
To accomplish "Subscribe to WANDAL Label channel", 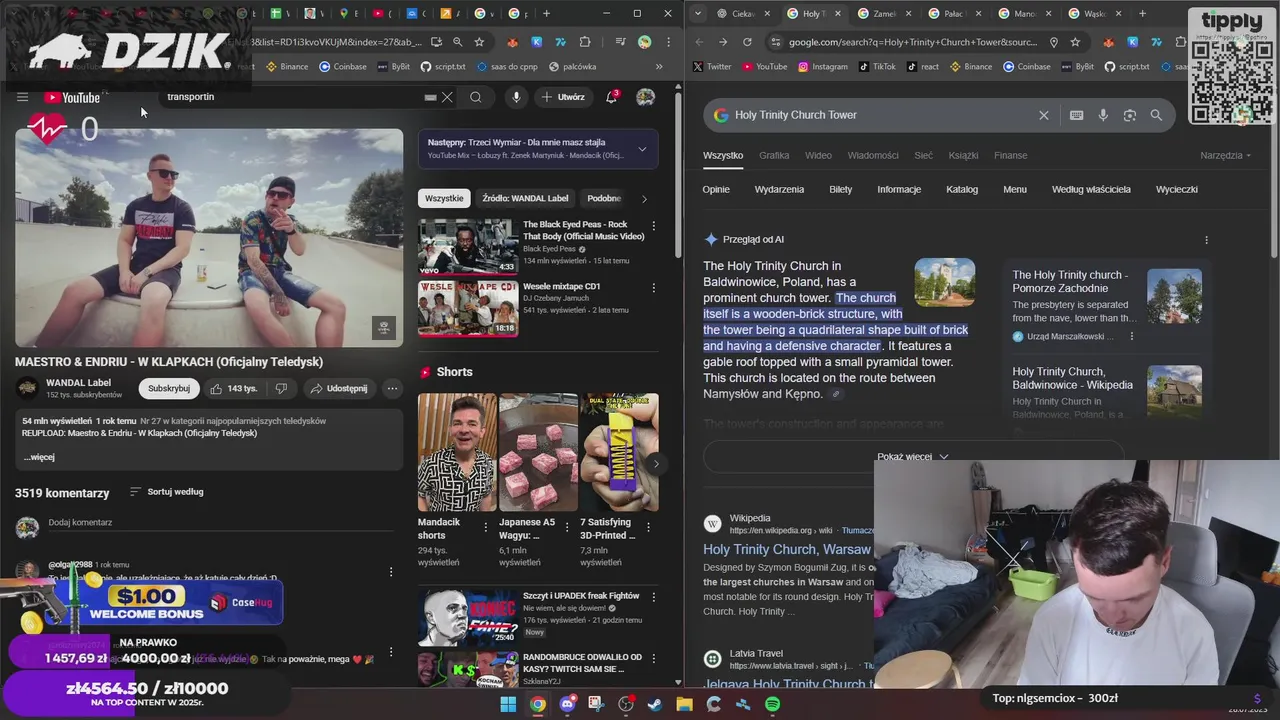I will click(169, 388).
